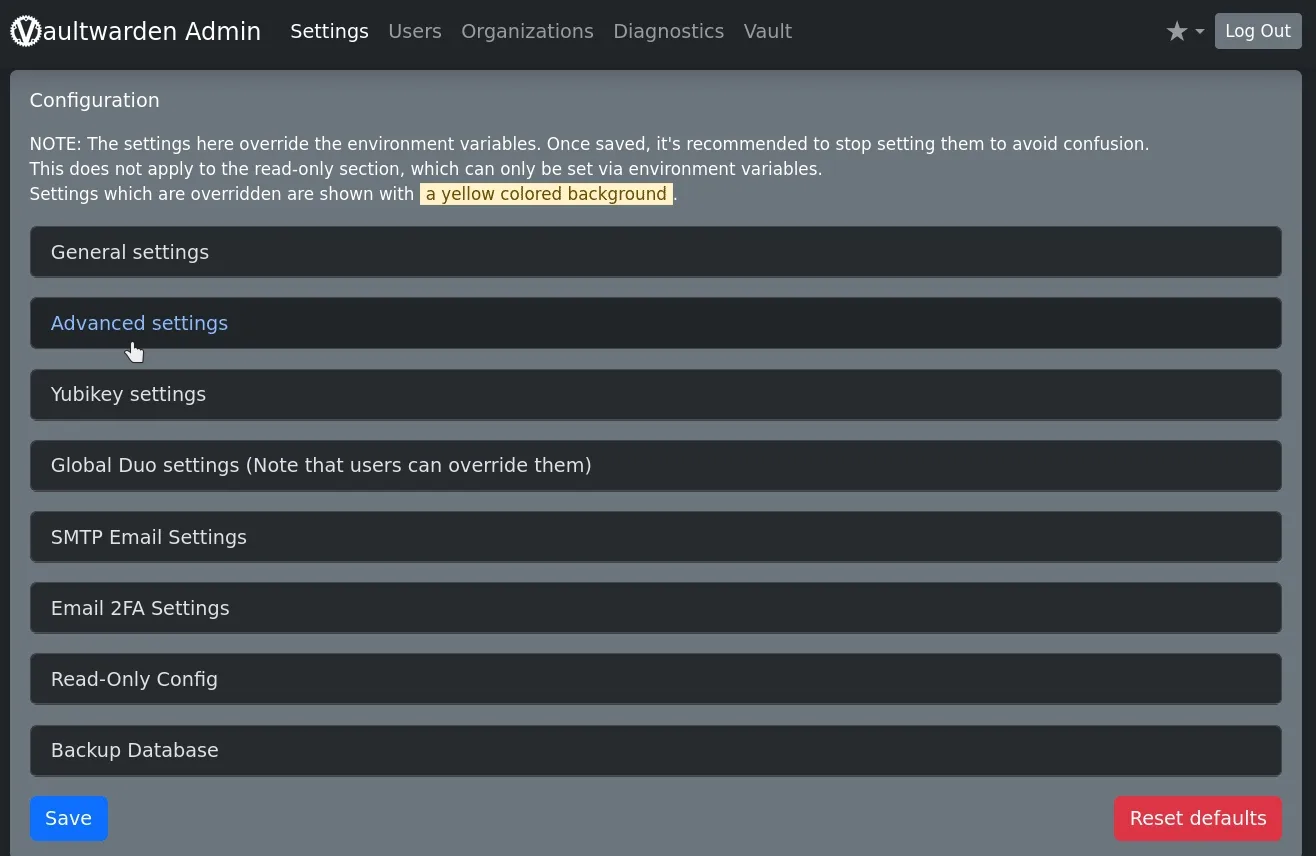Save the configuration changes
Screen dimensions: 1316x856
[68, 818]
